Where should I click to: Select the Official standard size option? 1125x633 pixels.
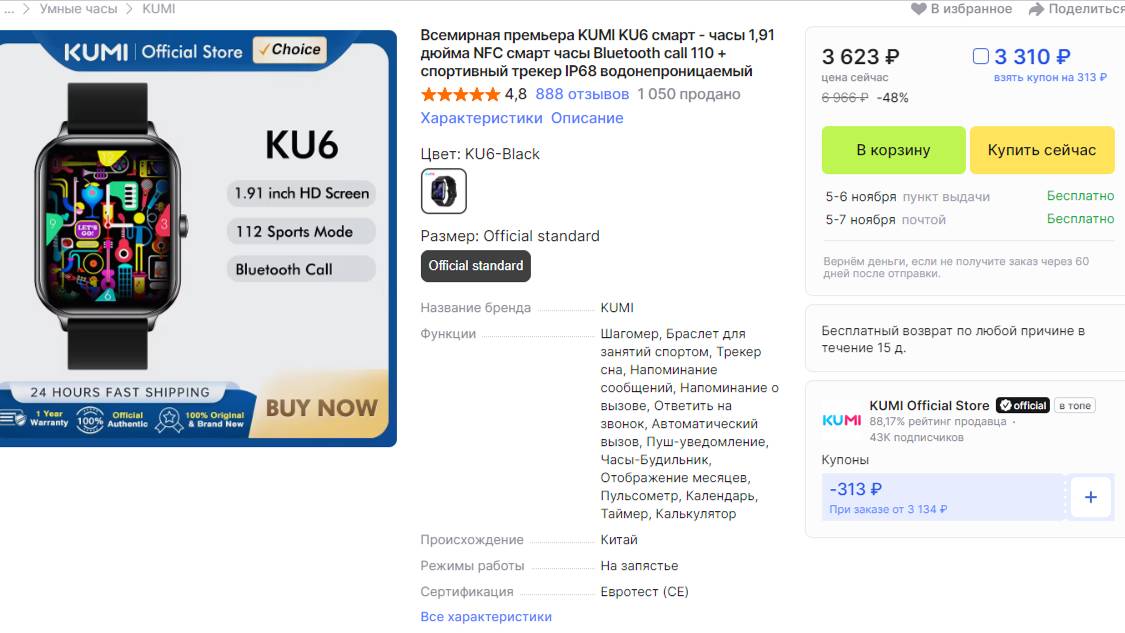[x=475, y=266]
